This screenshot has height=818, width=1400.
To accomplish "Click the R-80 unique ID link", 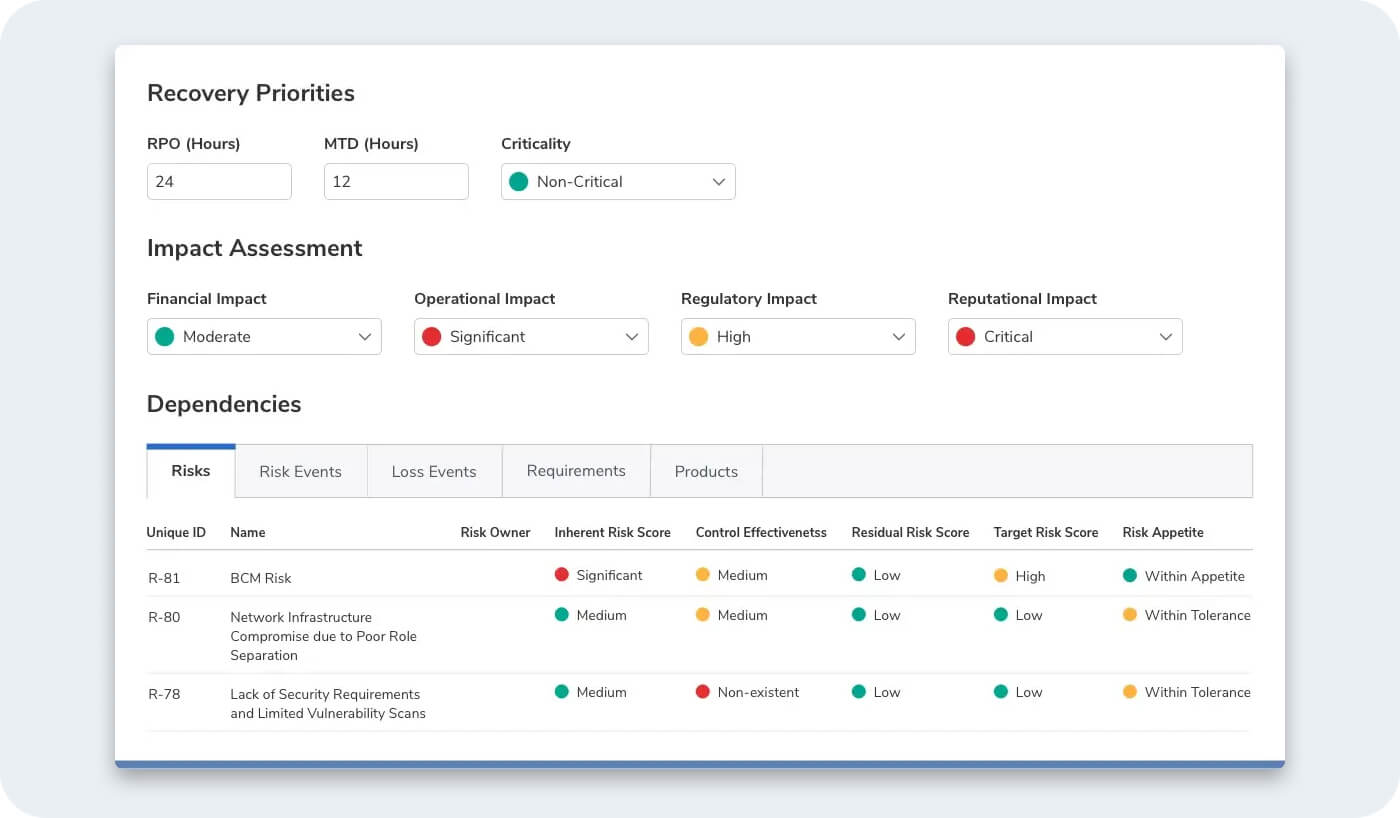I will coord(164,617).
